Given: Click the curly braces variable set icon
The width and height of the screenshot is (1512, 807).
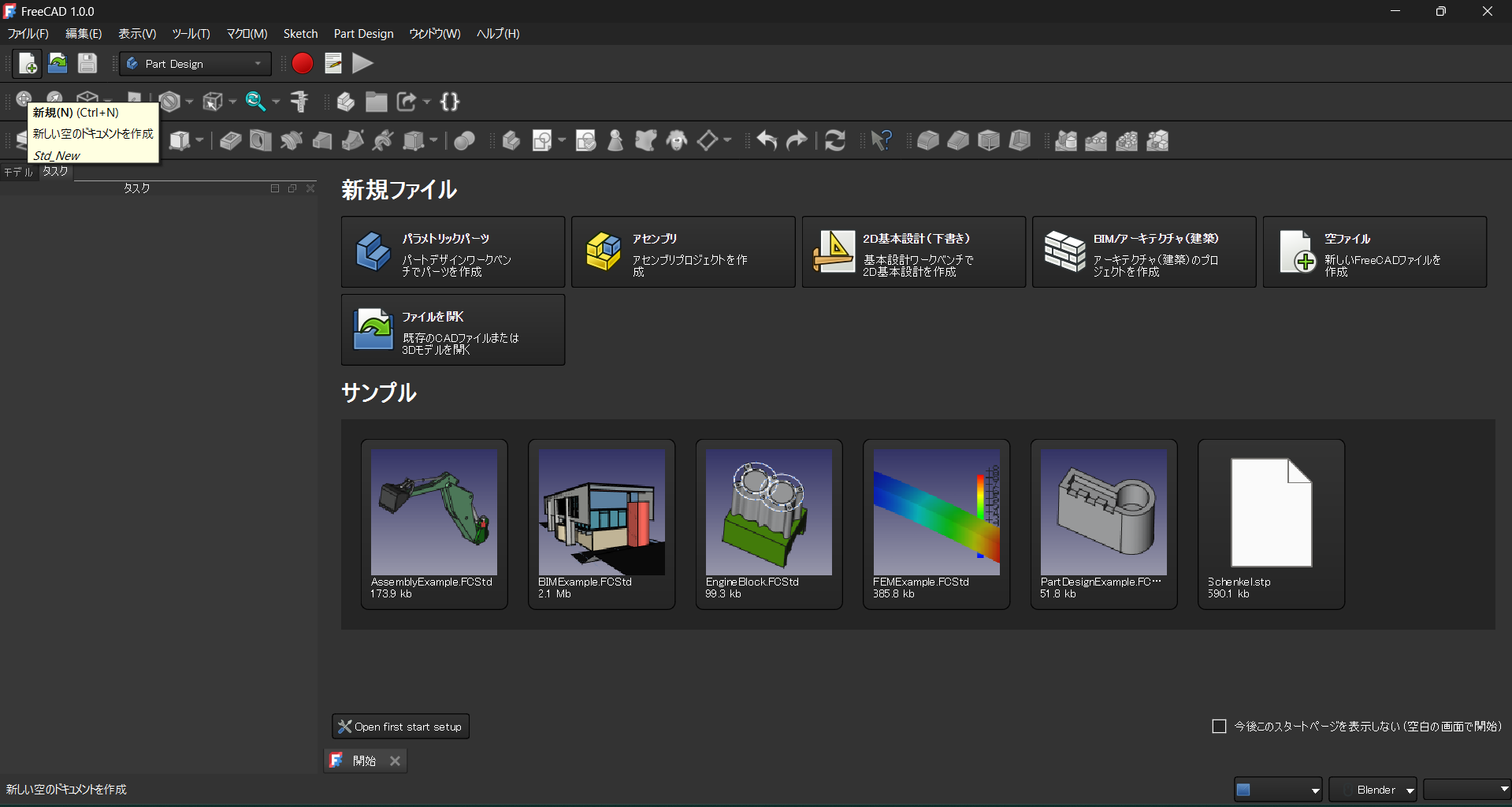Looking at the screenshot, I should tap(450, 101).
